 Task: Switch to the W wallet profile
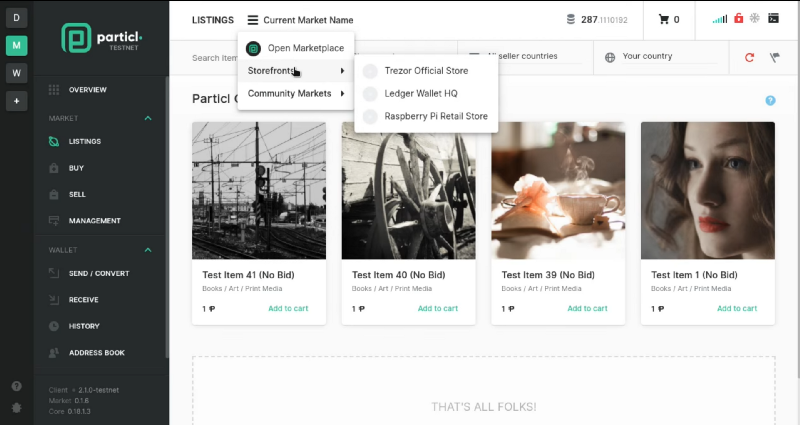pyautogui.click(x=16, y=73)
